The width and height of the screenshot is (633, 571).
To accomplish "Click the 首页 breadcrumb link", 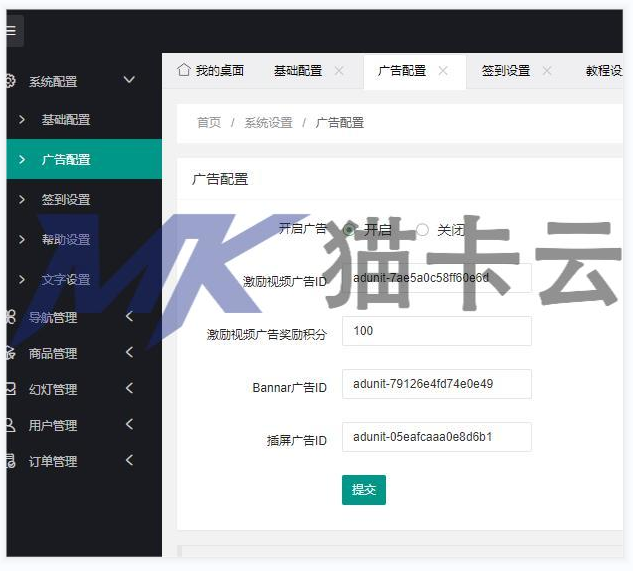I will pyautogui.click(x=209, y=122).
